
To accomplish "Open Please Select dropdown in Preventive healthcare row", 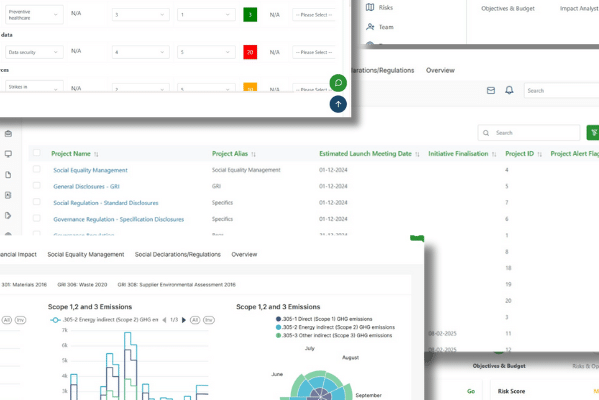I will click(x=314, y=15).
